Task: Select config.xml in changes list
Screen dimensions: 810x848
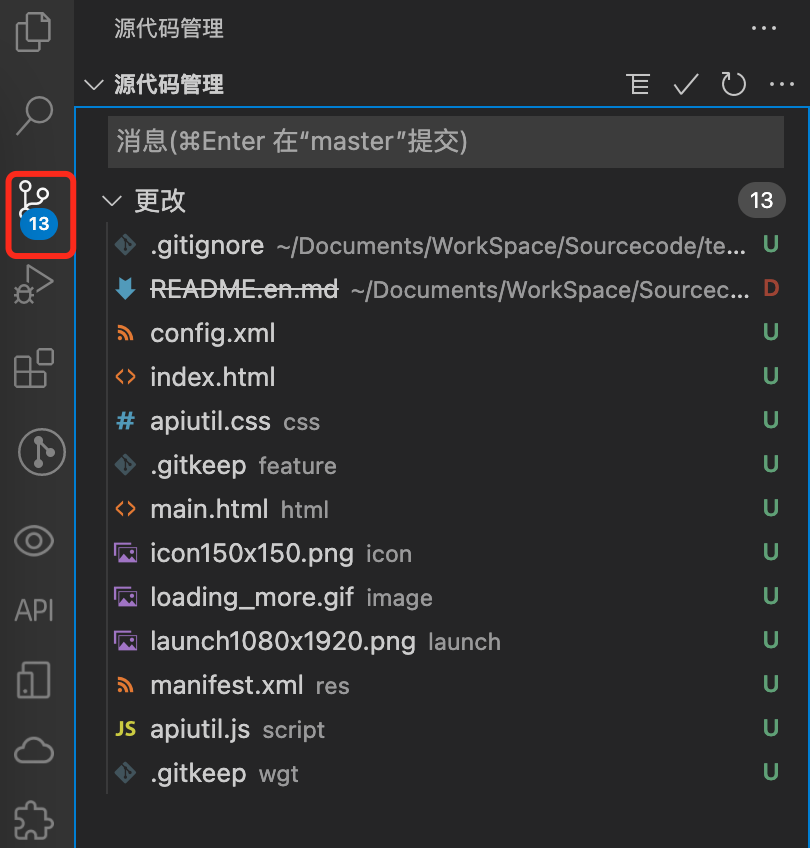Action: [212, 333]
